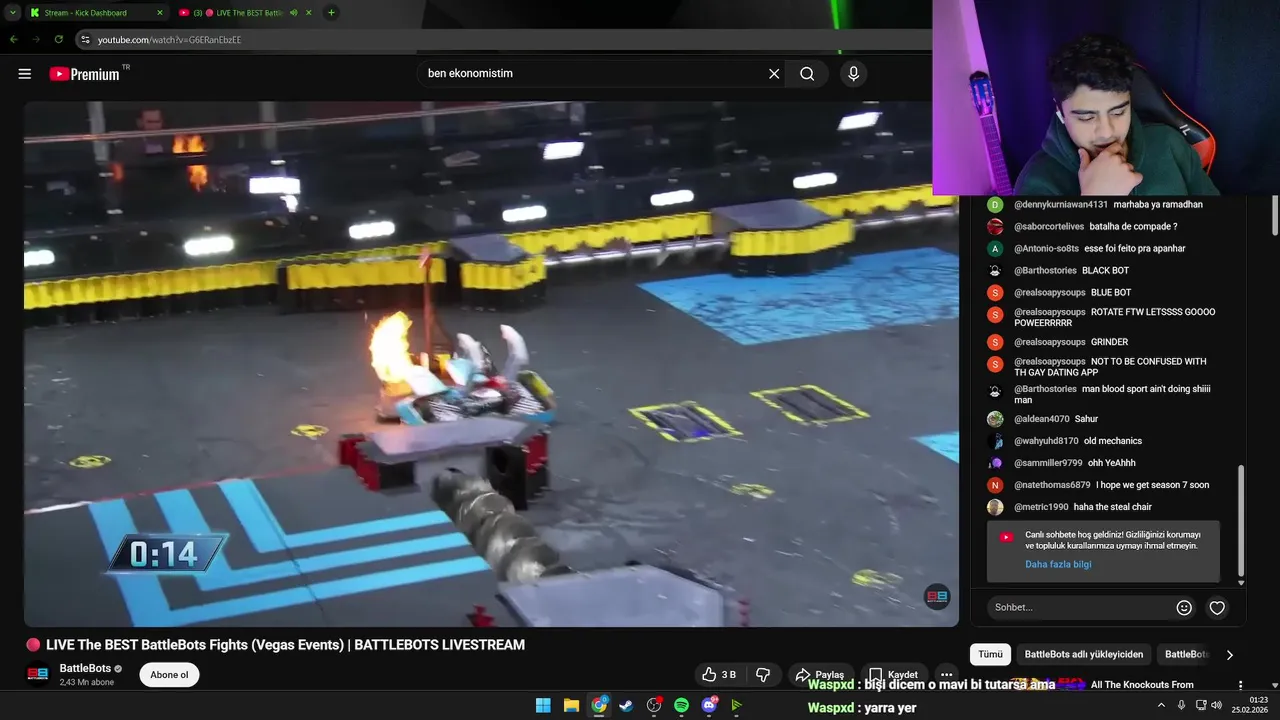Open a new browser tab

(331, 13)
